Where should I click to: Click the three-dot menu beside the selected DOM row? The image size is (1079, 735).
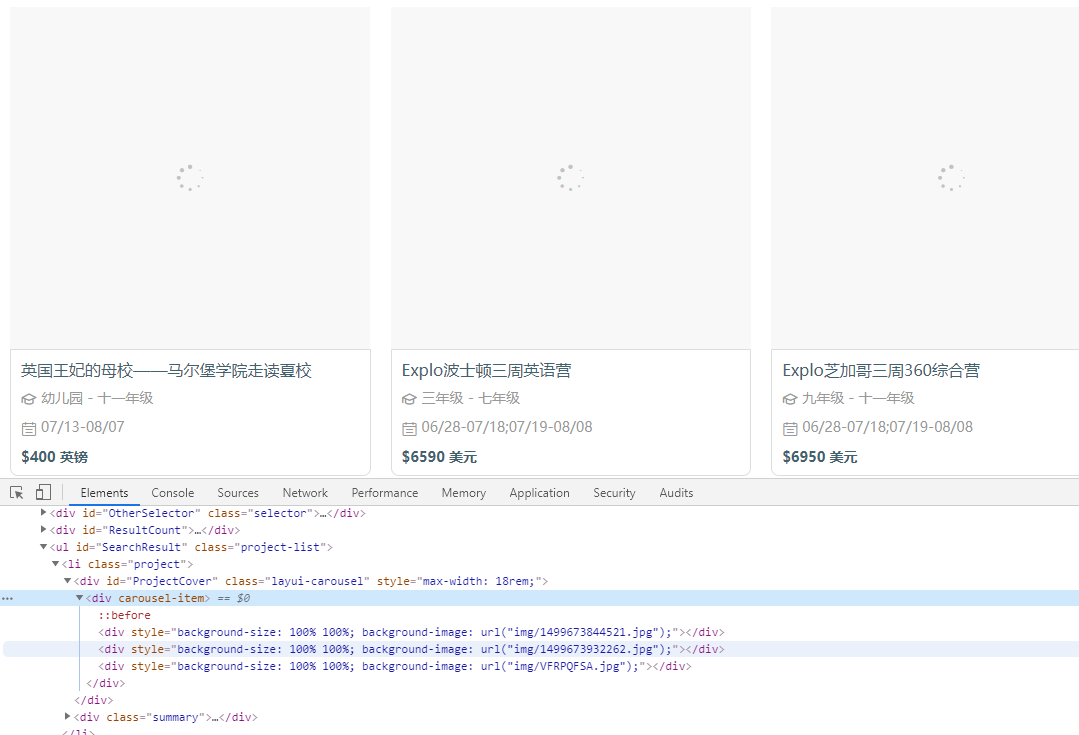(x=8, y=599)
